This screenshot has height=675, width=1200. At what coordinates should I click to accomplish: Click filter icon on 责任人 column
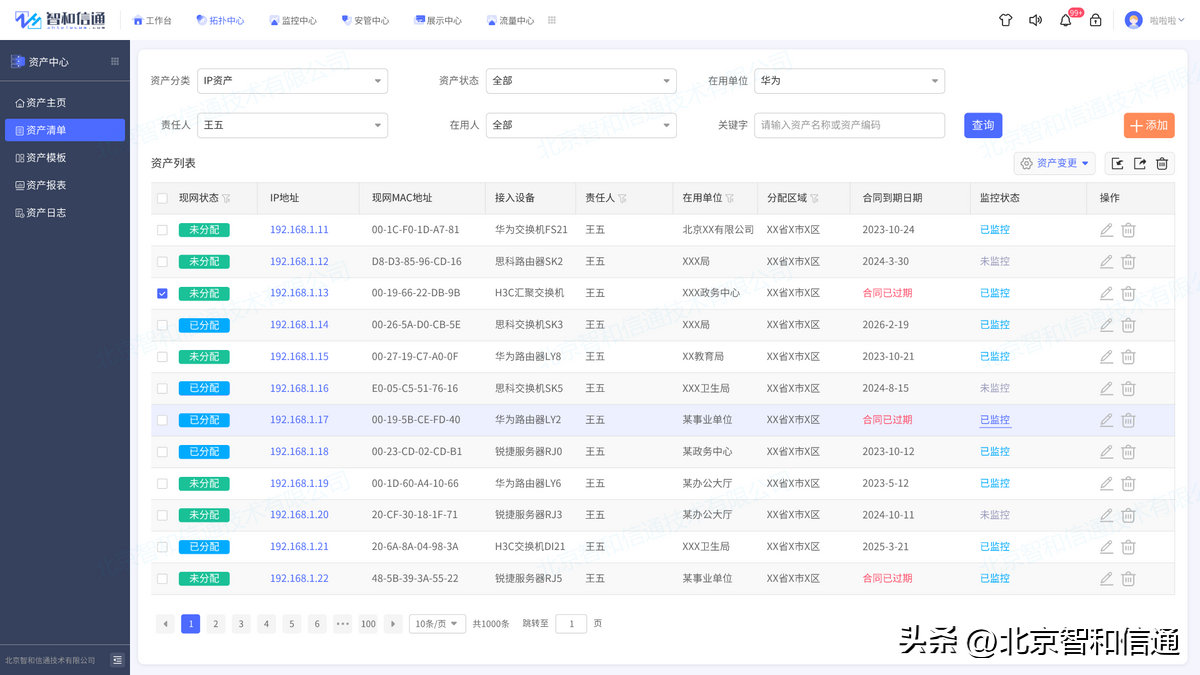623,198
